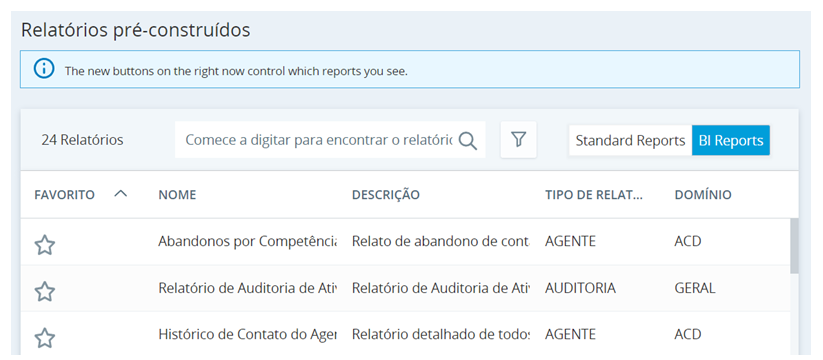This screenshot has height=360, width=823.
Task: Click the info icon in the banner
Action: pos(44,69)
